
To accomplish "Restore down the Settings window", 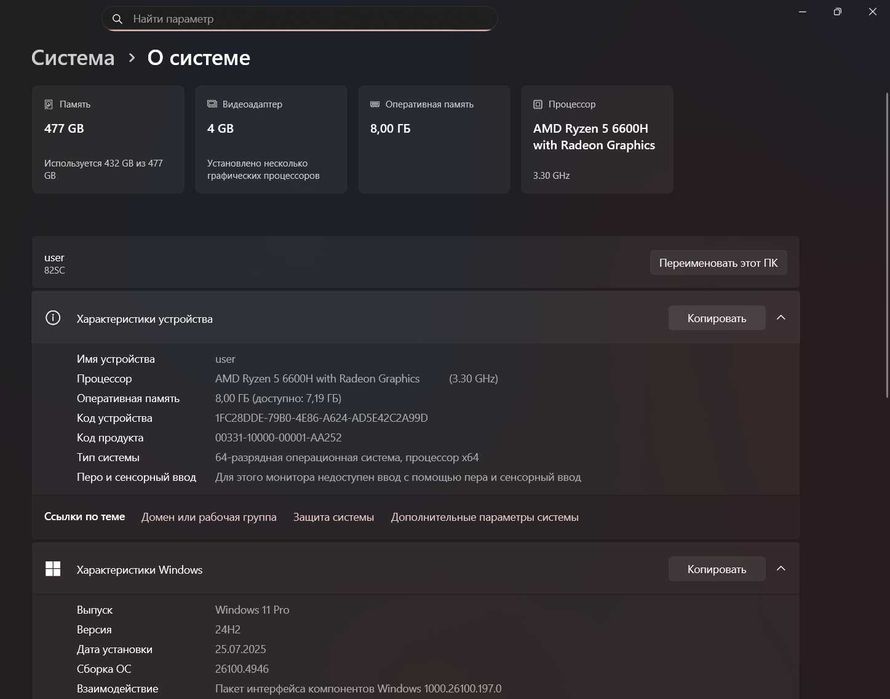I will pos(837,12).
